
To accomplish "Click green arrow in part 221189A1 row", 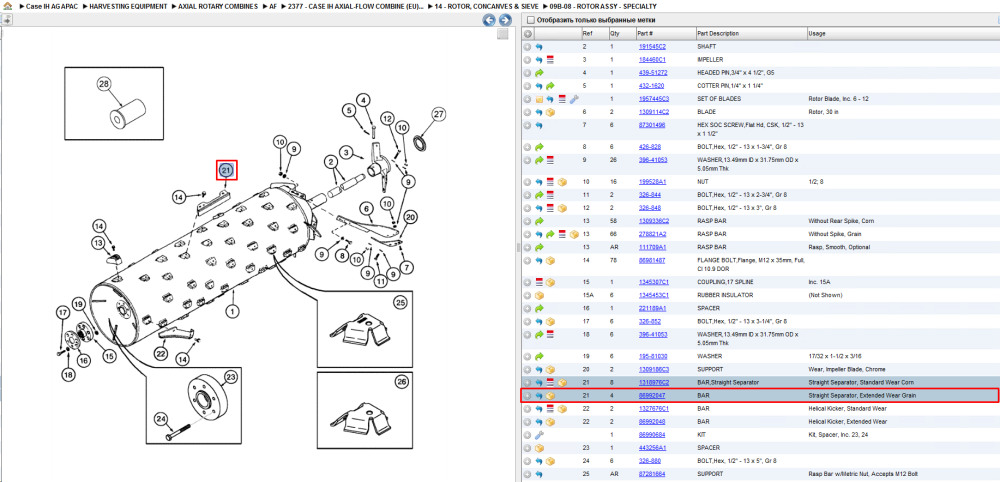I will pos(539,308).
